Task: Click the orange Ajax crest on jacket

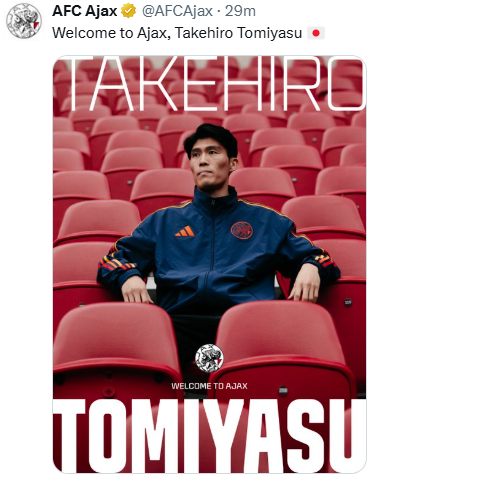Action: click(x=242, y=230)
